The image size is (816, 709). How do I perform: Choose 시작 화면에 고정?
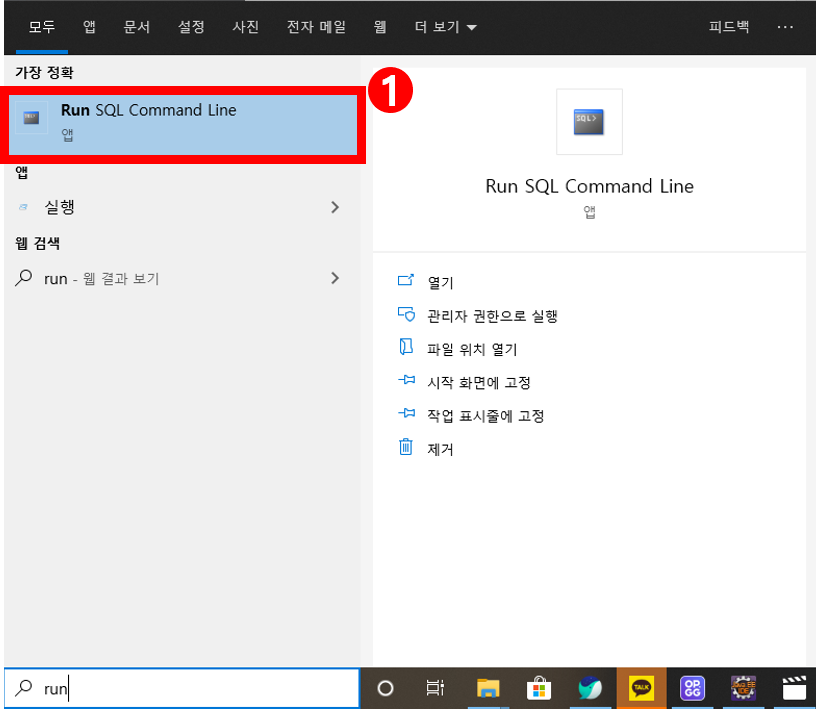(479, 383)
